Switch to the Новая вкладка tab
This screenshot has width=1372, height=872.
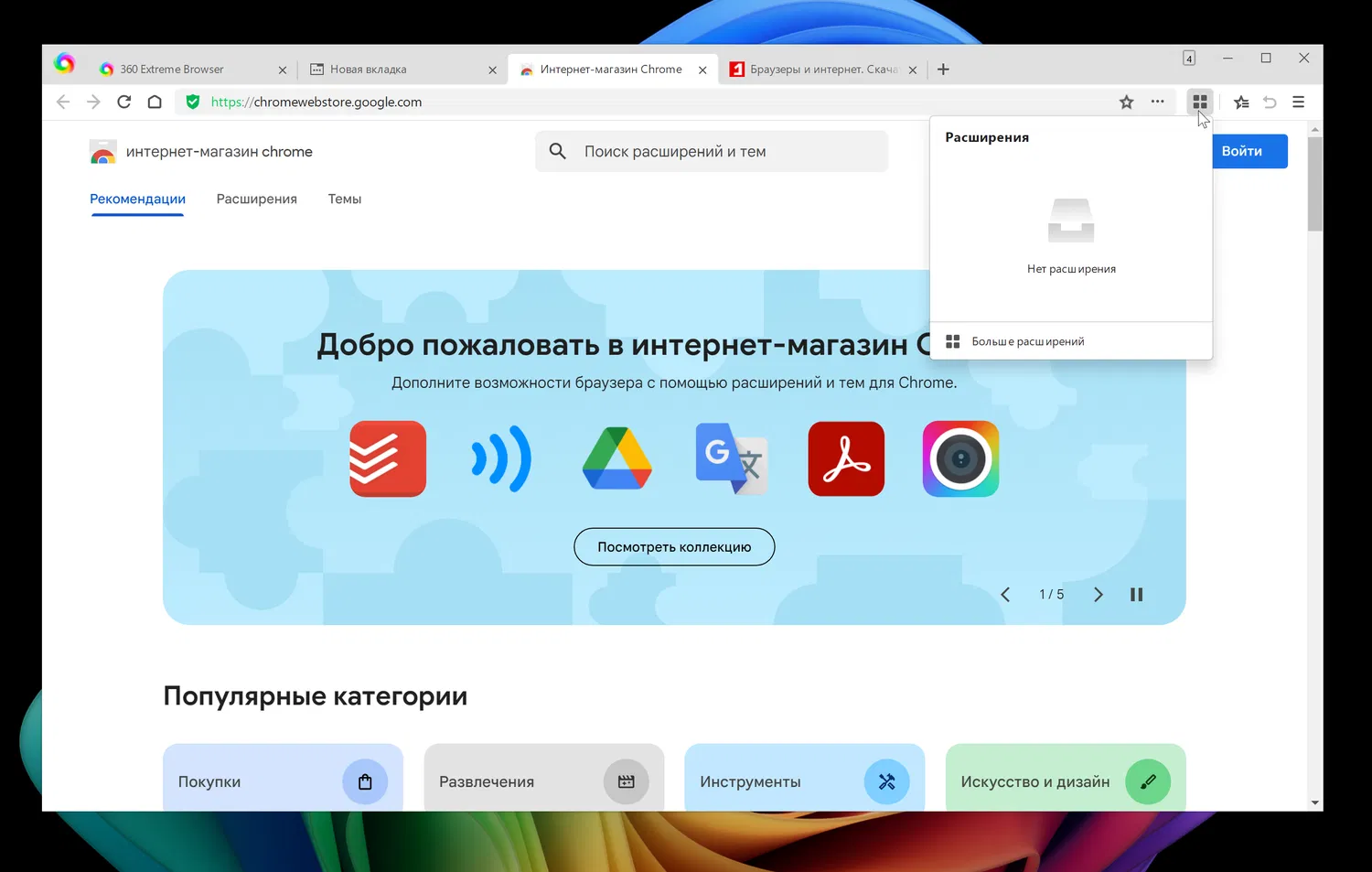pos(402,70)
